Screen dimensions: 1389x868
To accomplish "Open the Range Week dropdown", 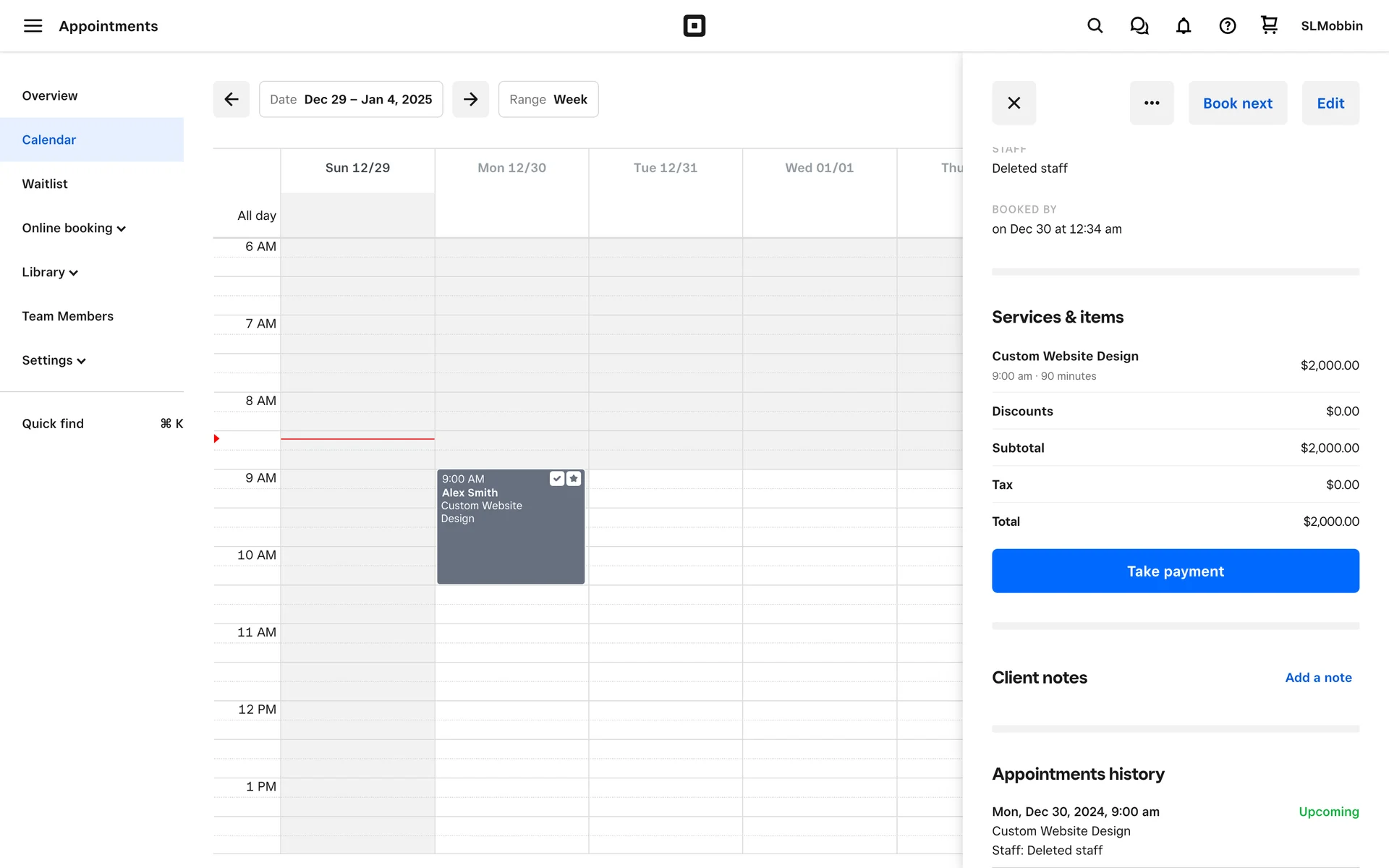I will (548, 99).
